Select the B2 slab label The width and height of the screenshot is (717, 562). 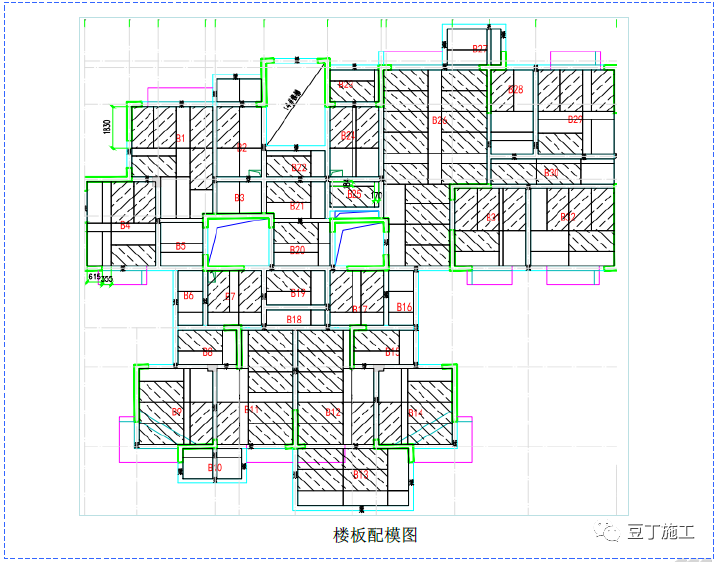click(x=242, y=147)
